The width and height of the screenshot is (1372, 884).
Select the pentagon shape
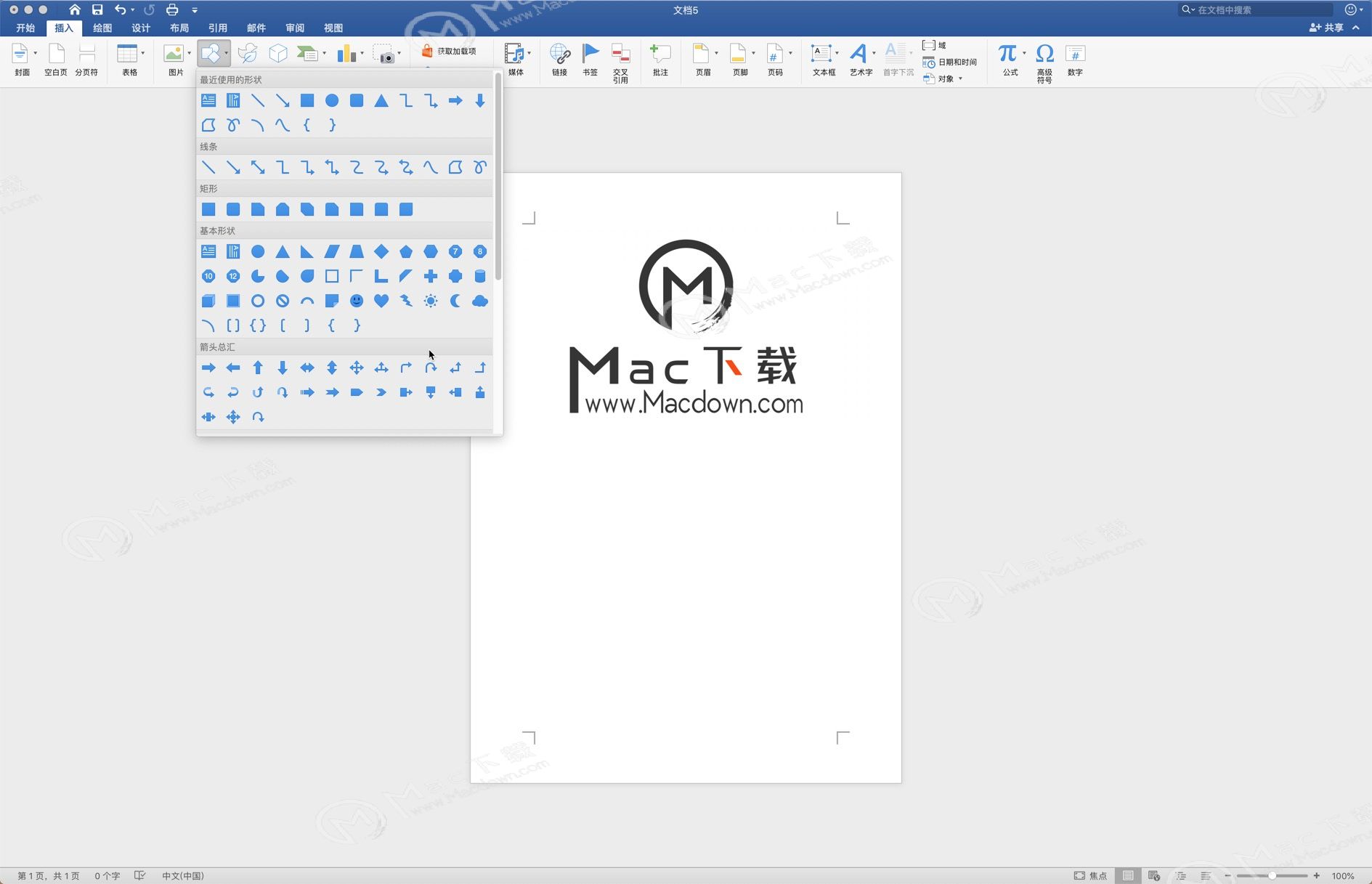point(406,251)
